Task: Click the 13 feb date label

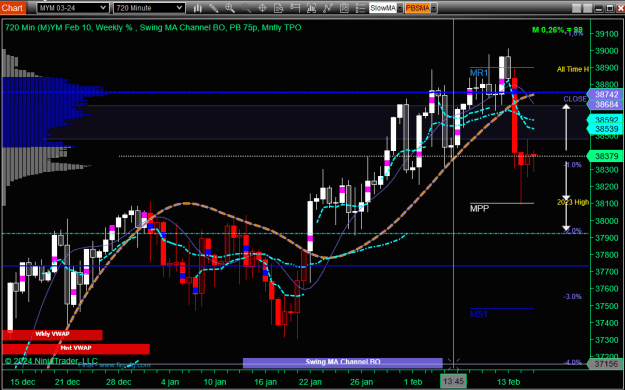Action: (x=509, y=382)
